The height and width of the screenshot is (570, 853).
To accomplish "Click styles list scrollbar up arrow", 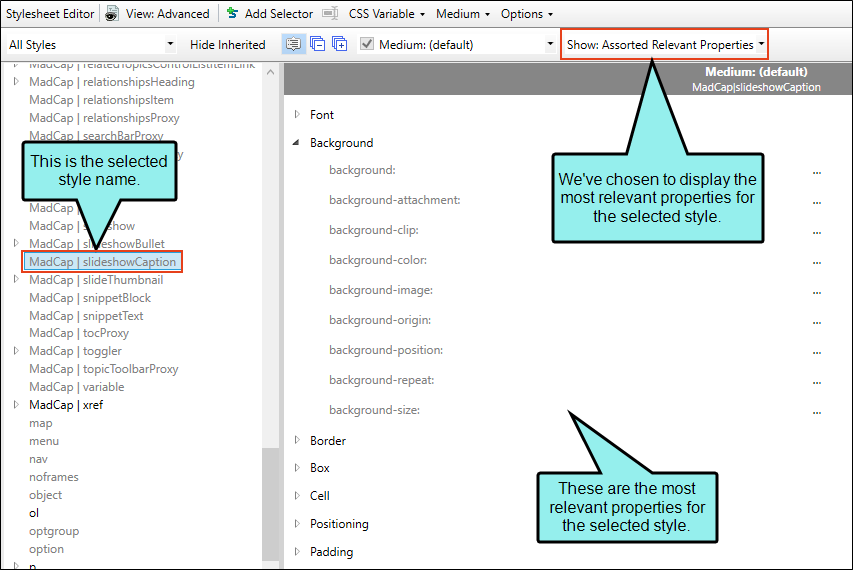I will tap(270, 72).
